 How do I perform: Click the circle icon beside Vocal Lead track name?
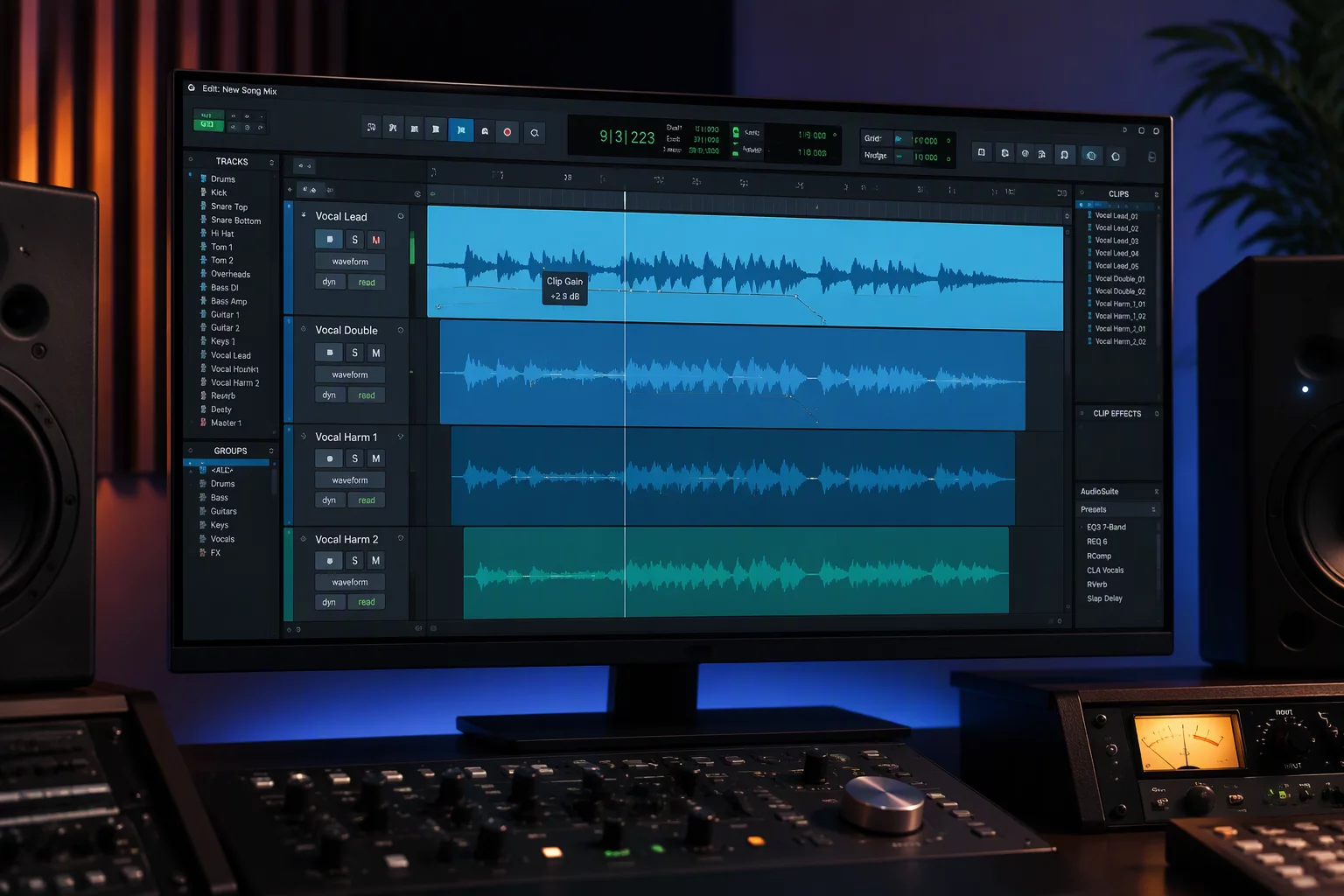[401, 216]
